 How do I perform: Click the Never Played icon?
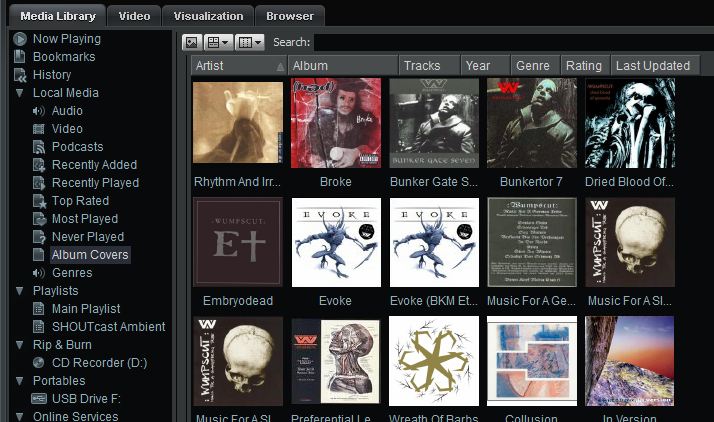[40, 237]
